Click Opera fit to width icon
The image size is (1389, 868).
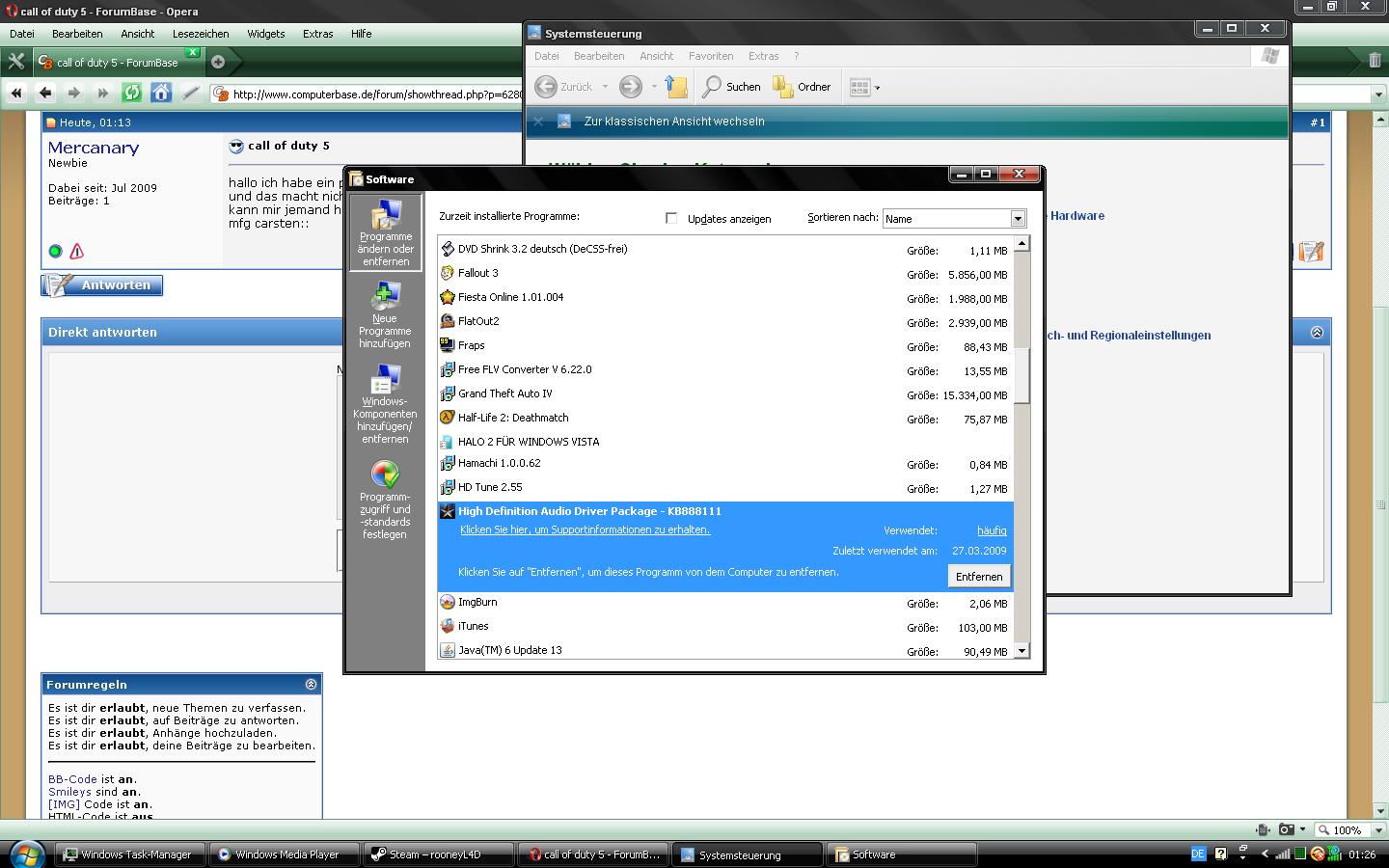[x=1264, y=829]
